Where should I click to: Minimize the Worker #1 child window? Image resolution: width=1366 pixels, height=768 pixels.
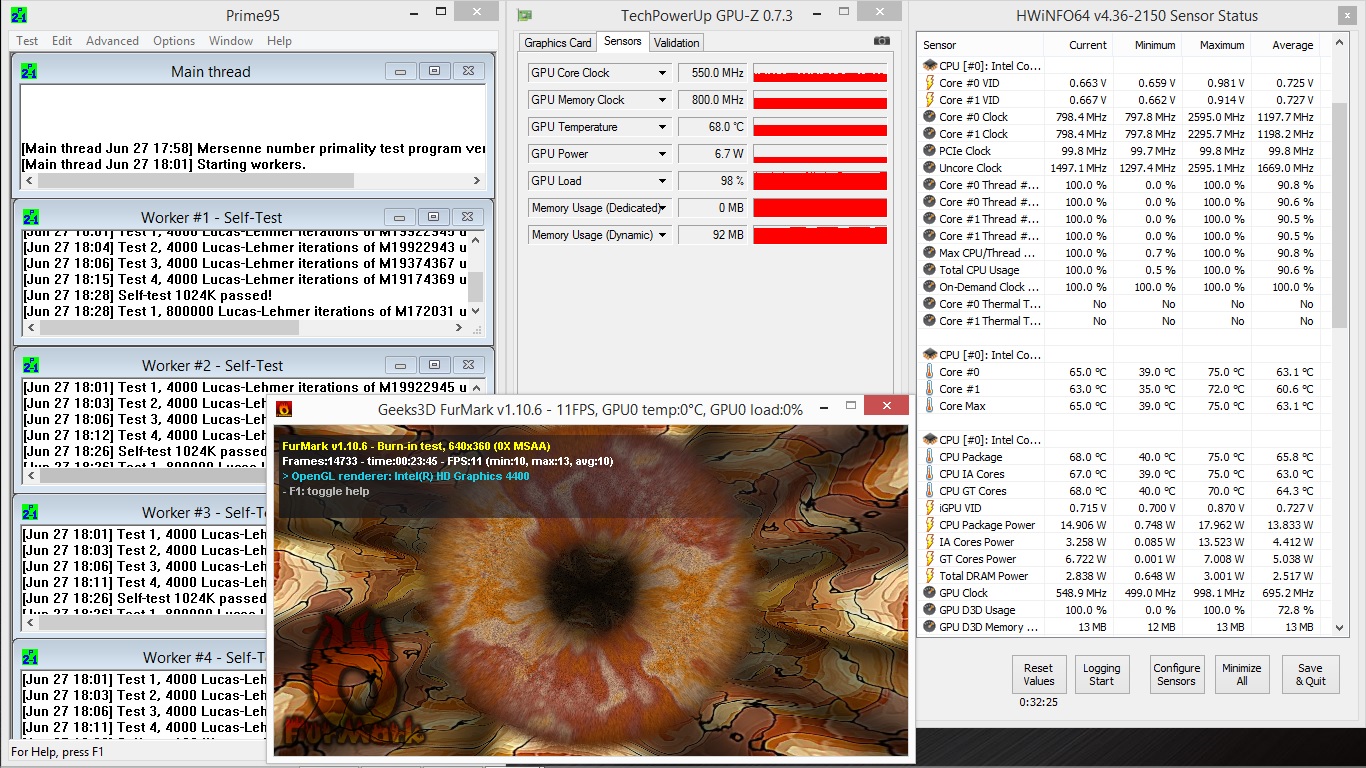[399, 217]
